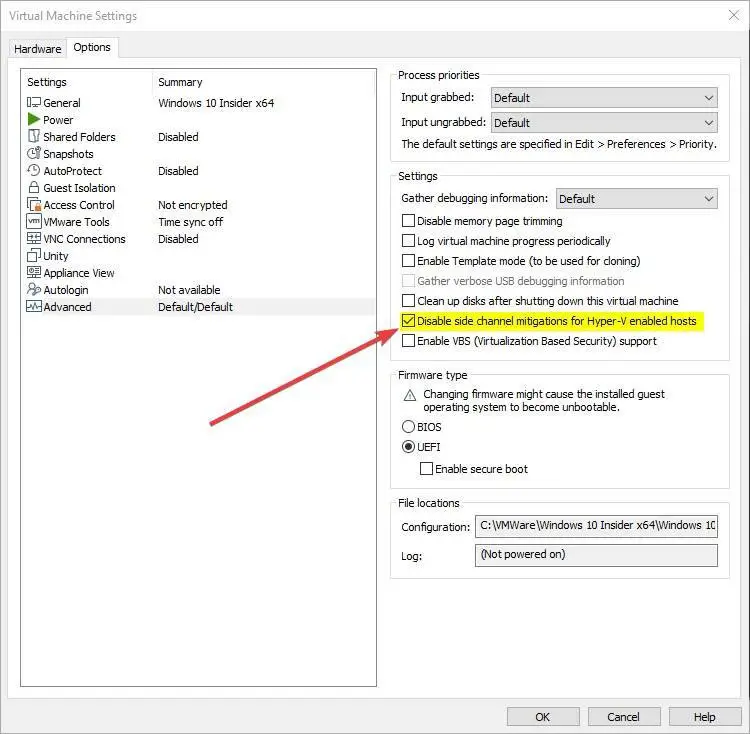Click the 'Time sync off' summary text
750x734 pixels.
[x=191, y=222]
